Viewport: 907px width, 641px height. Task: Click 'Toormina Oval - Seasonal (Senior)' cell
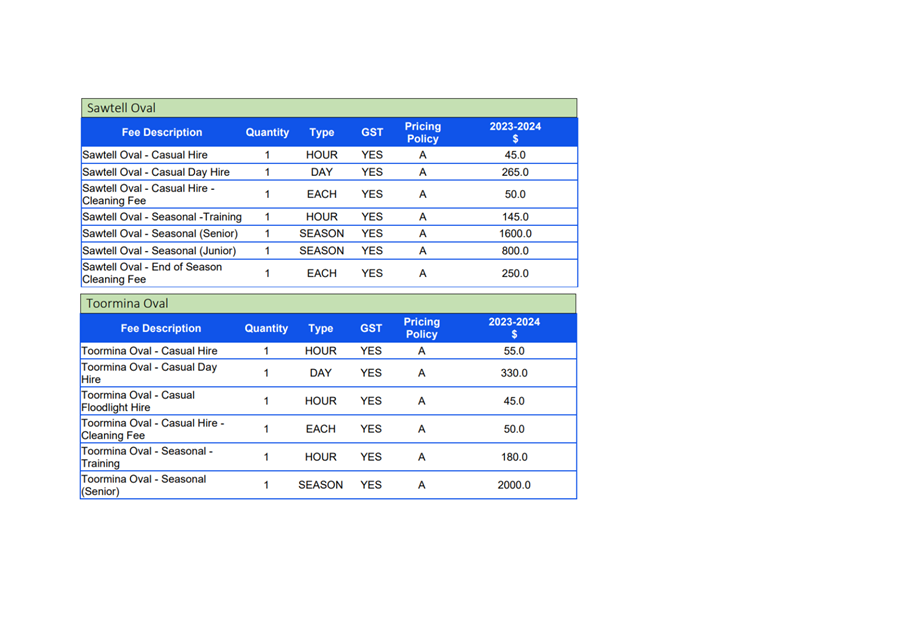[143, 485]
